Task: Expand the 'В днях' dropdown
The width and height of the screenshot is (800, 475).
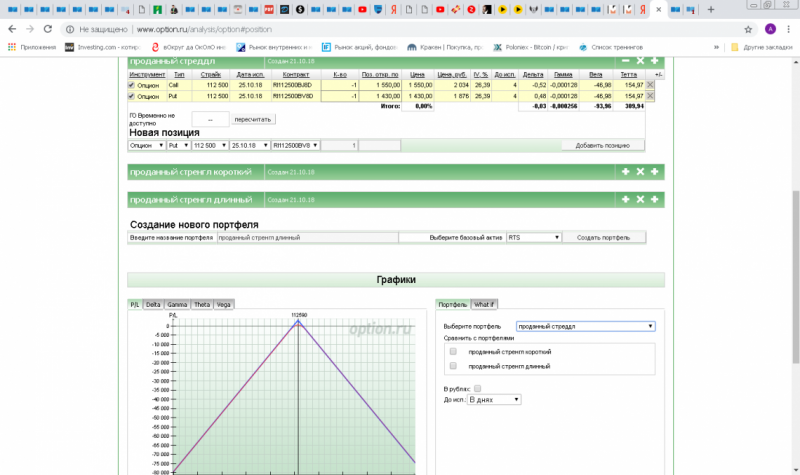Action: [494, 399]
